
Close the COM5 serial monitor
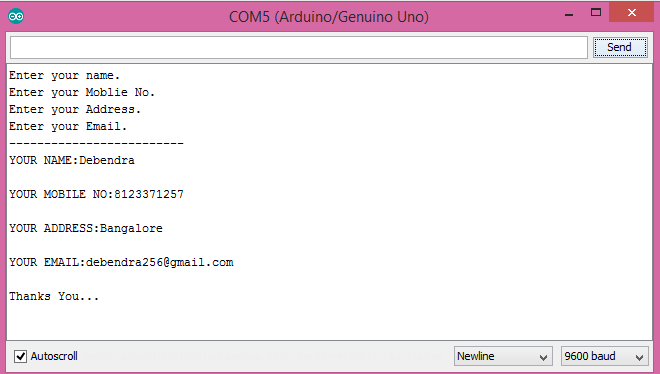pyautogui.click(x=632, y=13)
